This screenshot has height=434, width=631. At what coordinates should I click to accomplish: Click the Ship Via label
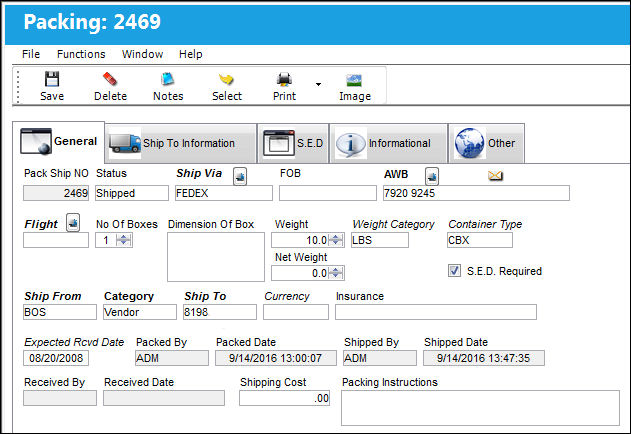(x=199, y=173)
